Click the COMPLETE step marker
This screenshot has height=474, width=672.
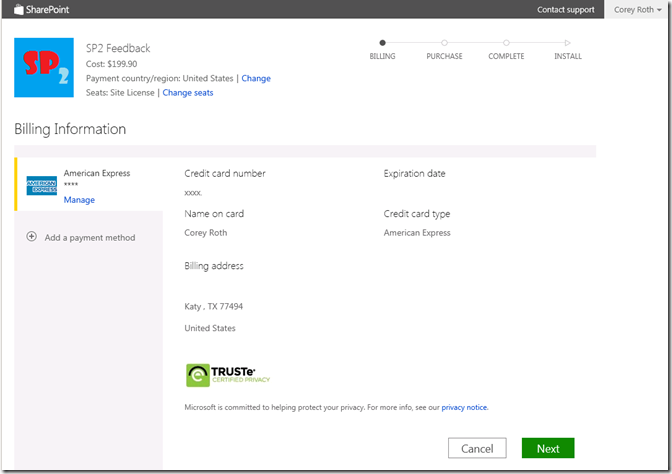click(506, 43)
